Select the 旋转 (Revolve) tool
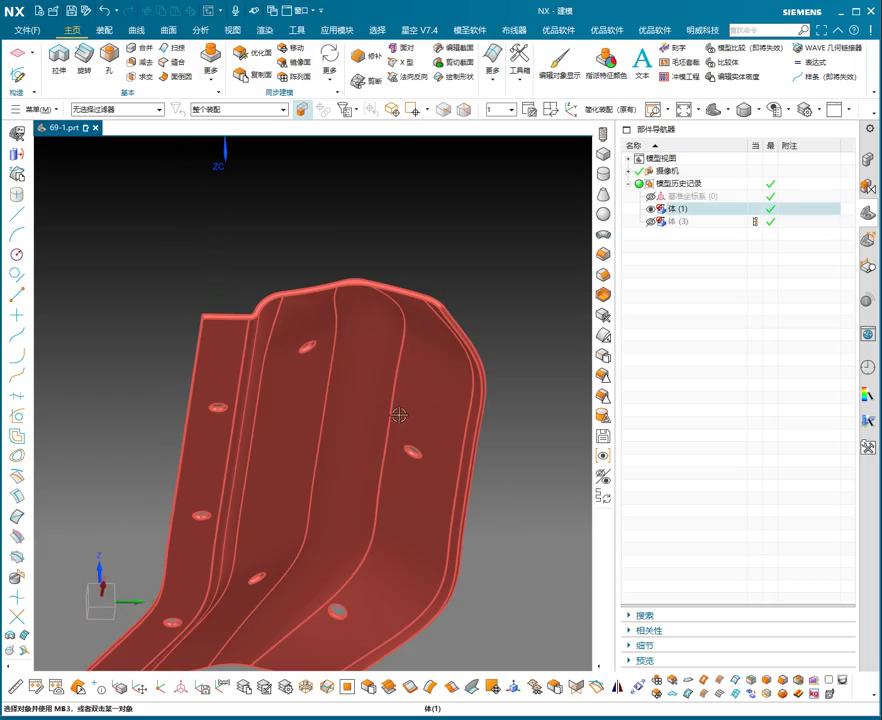The image size is (882, 720). click(84, 55)
